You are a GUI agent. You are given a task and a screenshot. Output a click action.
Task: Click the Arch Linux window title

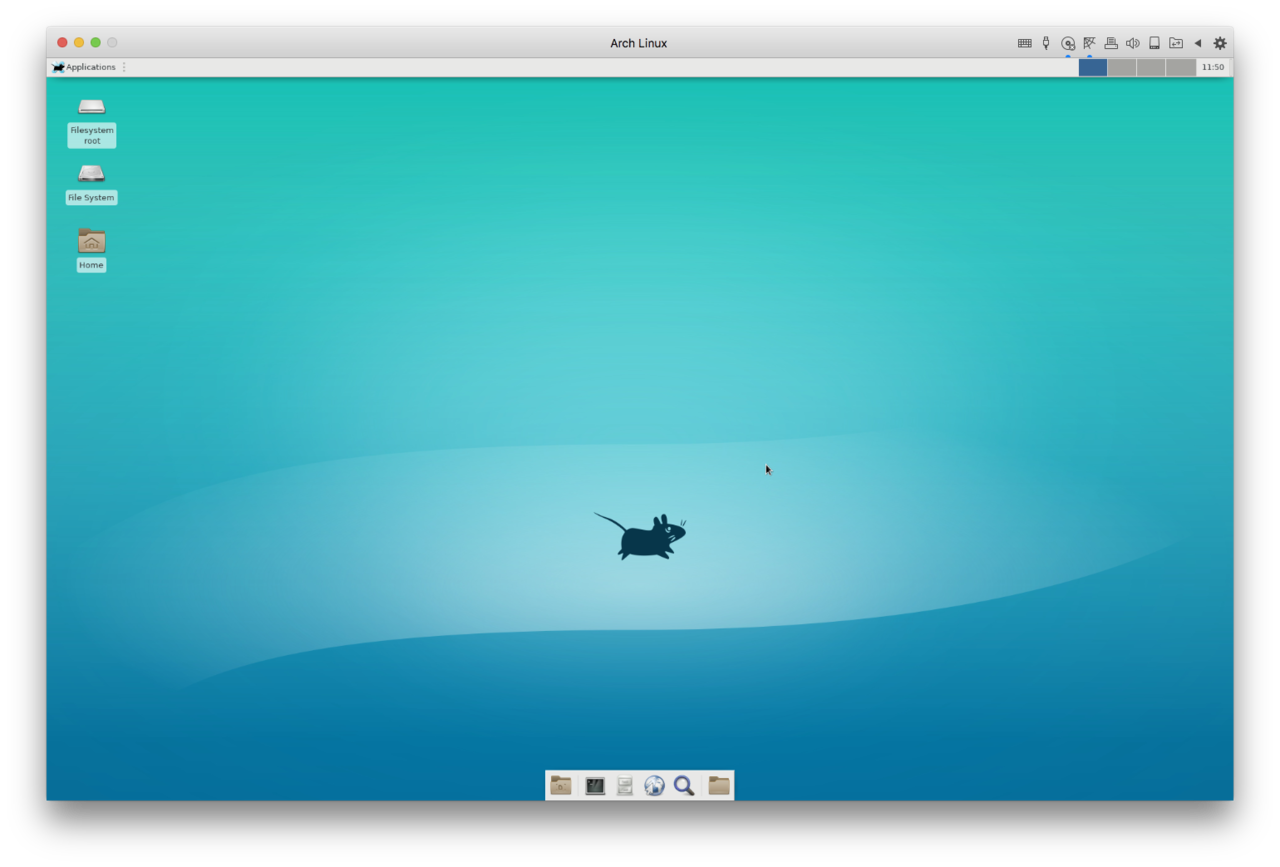639,43
